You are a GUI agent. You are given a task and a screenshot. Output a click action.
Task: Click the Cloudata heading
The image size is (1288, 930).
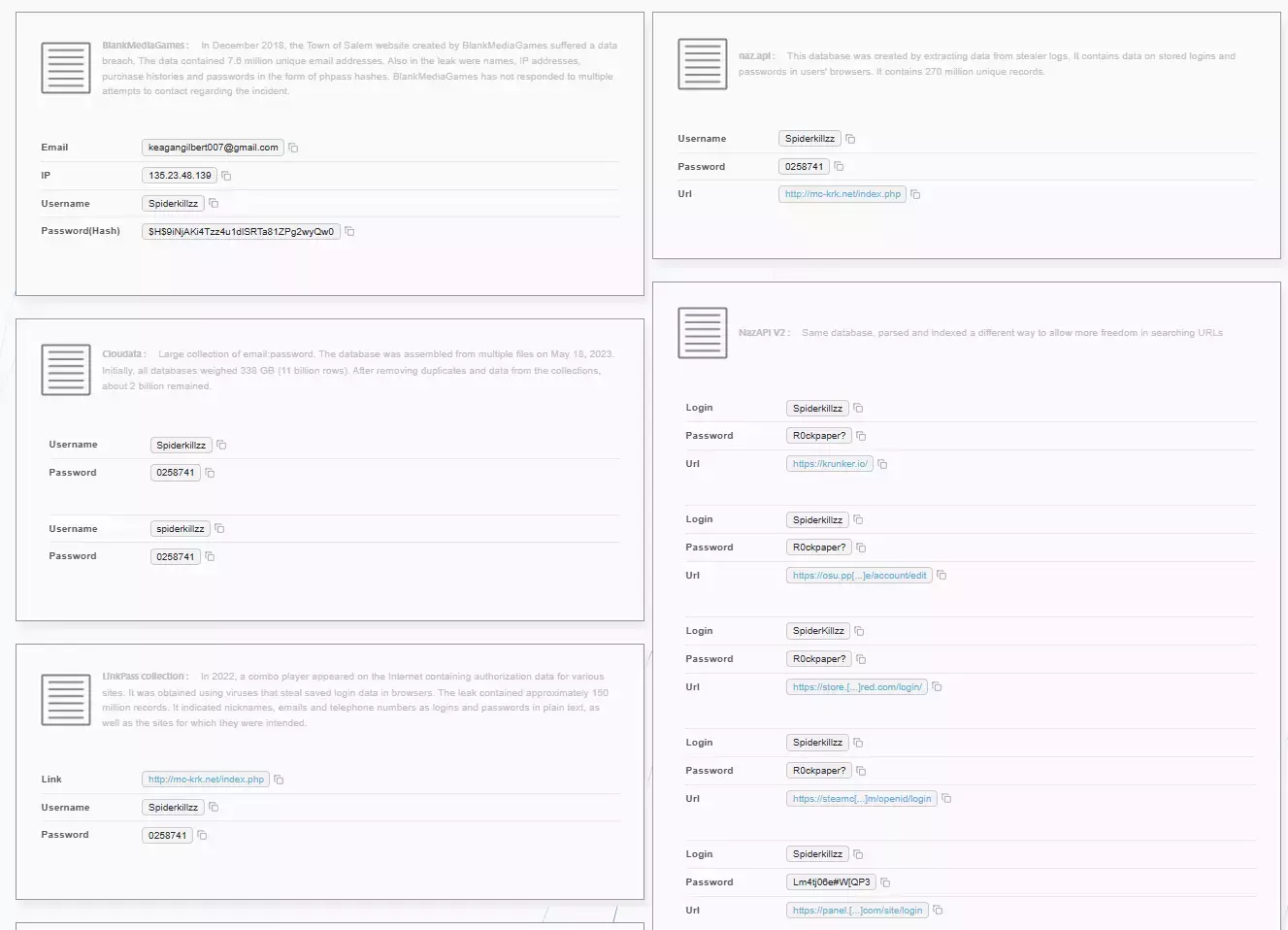click(x=124, y=354)
